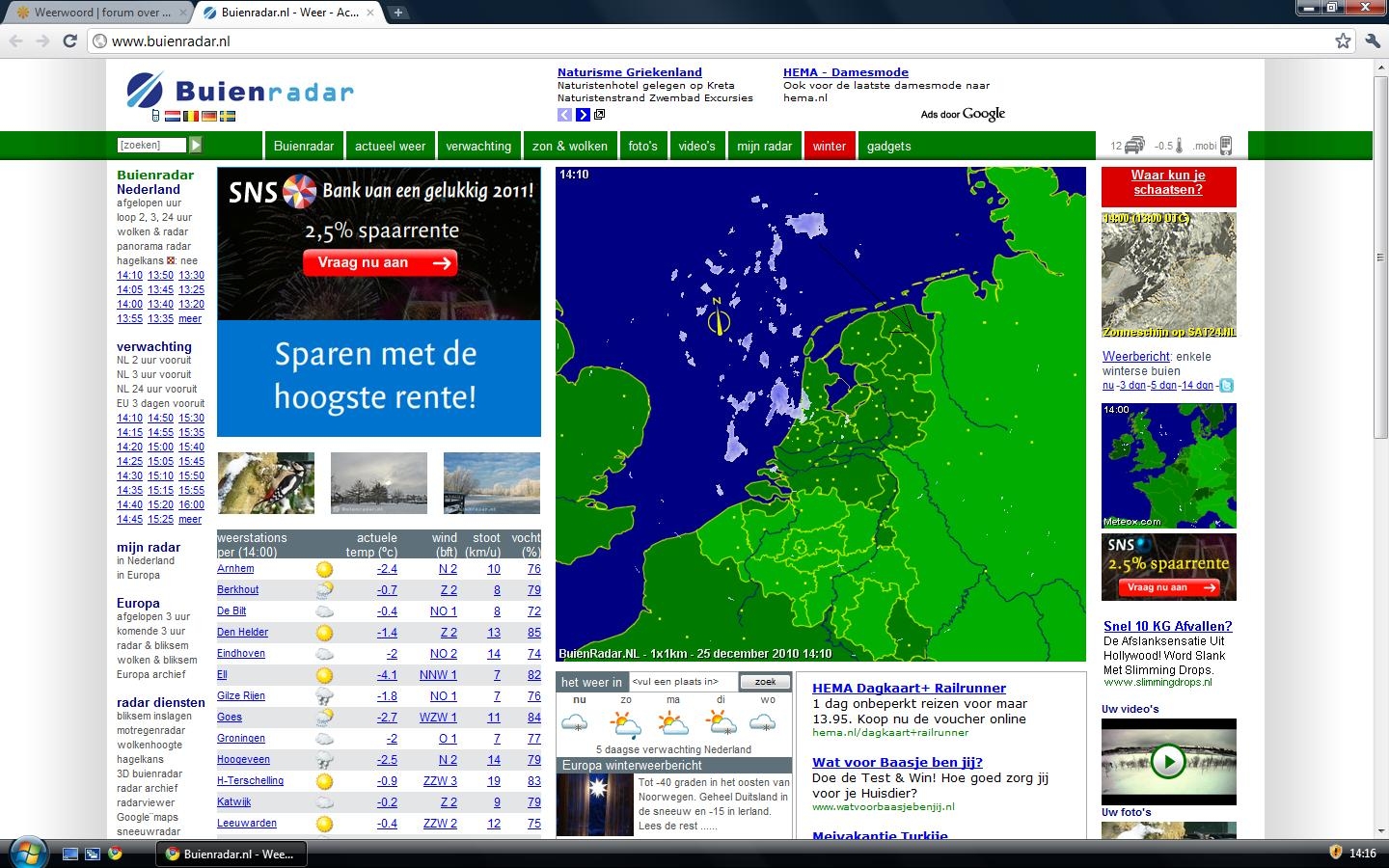Go to the next Google ad
The image size is (1389, 868).
coord(583,115)
